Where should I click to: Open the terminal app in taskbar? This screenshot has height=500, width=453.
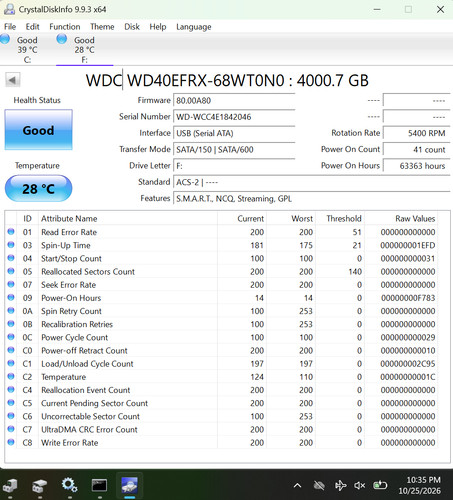coord(99,485)
